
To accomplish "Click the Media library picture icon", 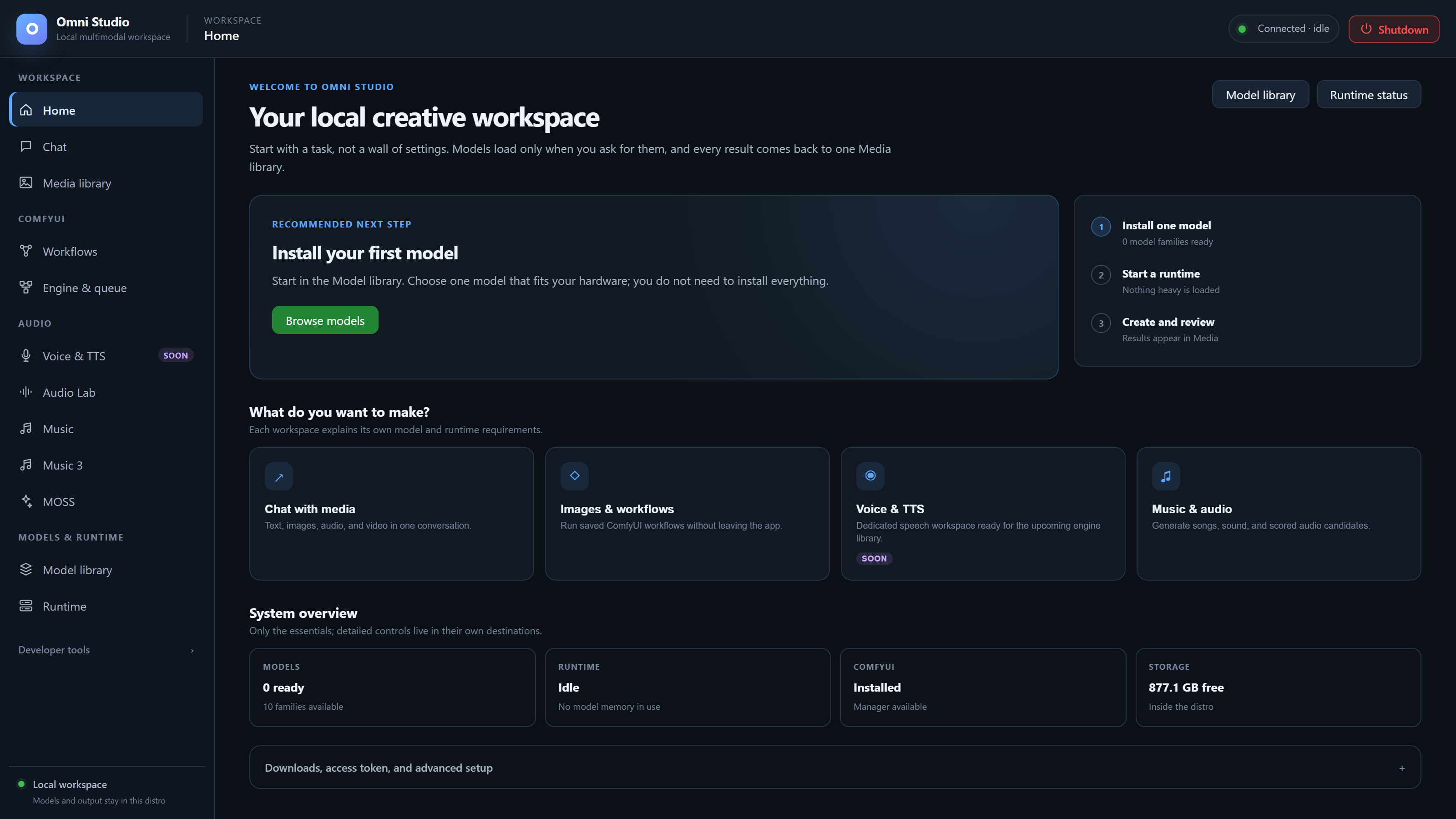I will coord(26,182).
